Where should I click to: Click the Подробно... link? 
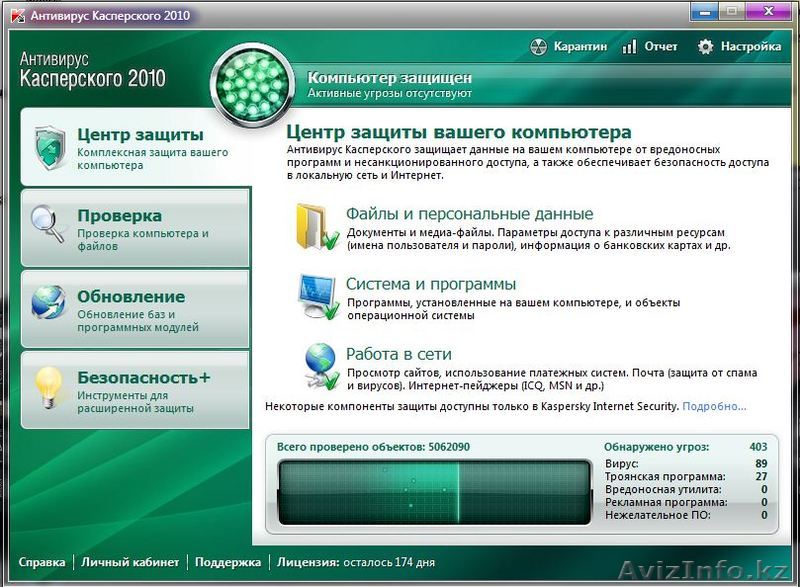point(714,406)
